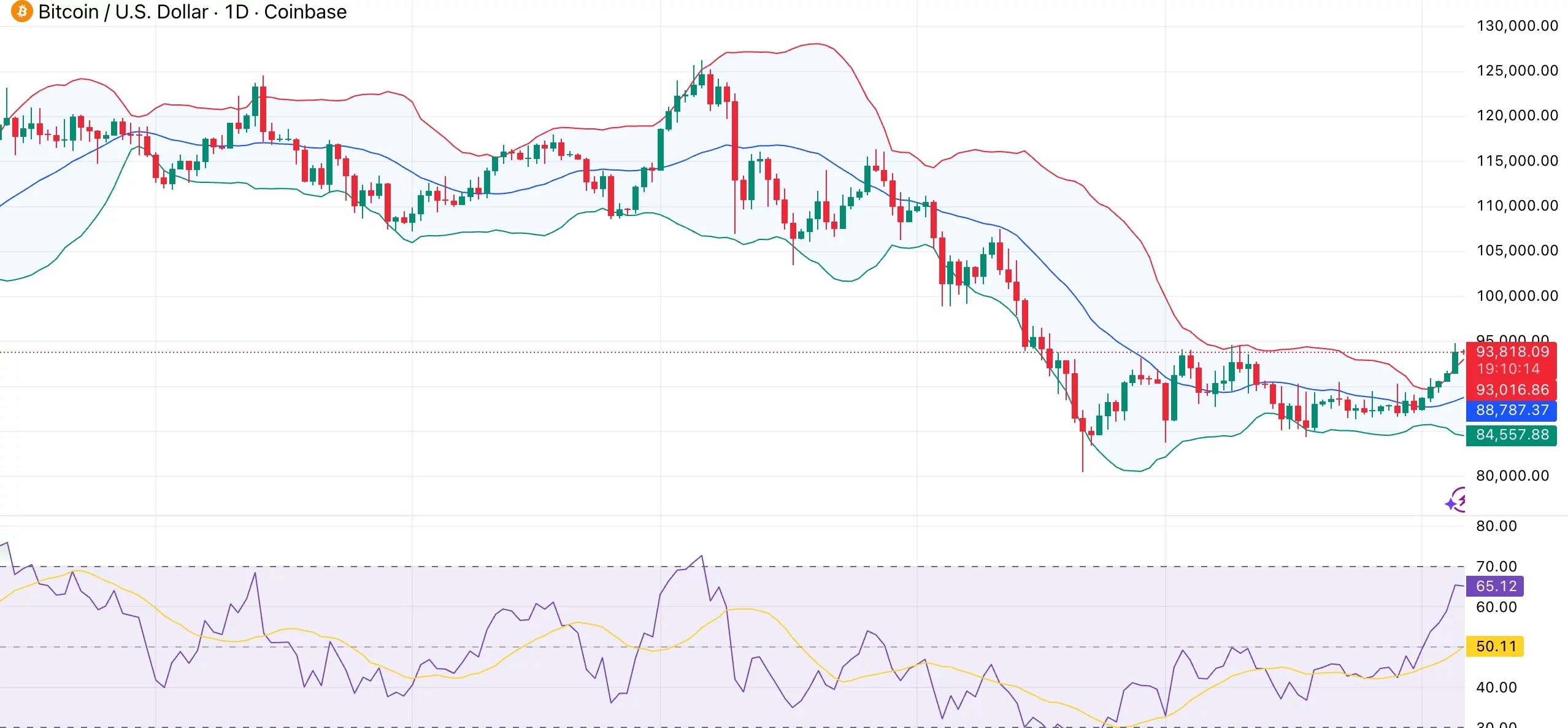This screenshot has width=1568, height=728.
Task: Click the yellow 50.11 RSI average label
Action: pyautogui.click(x=1496, y=646)
